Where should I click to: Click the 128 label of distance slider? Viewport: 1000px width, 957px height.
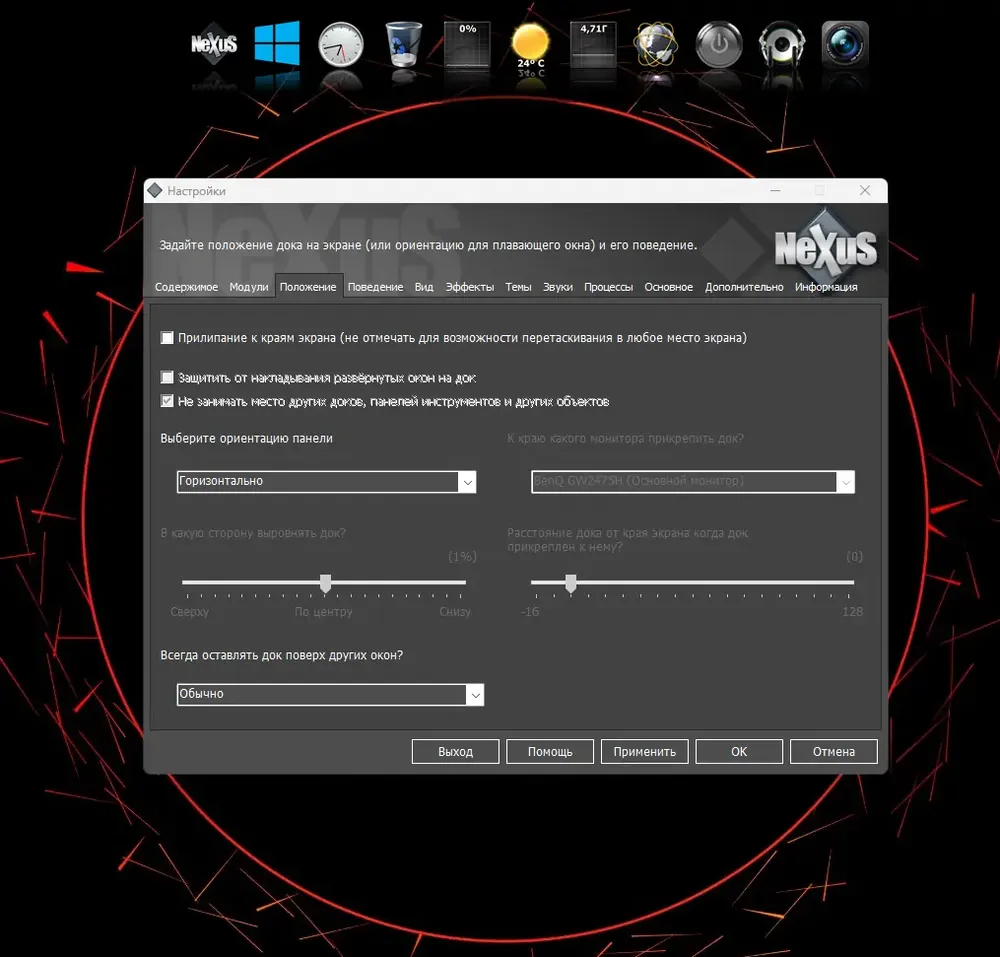(852, 611)
